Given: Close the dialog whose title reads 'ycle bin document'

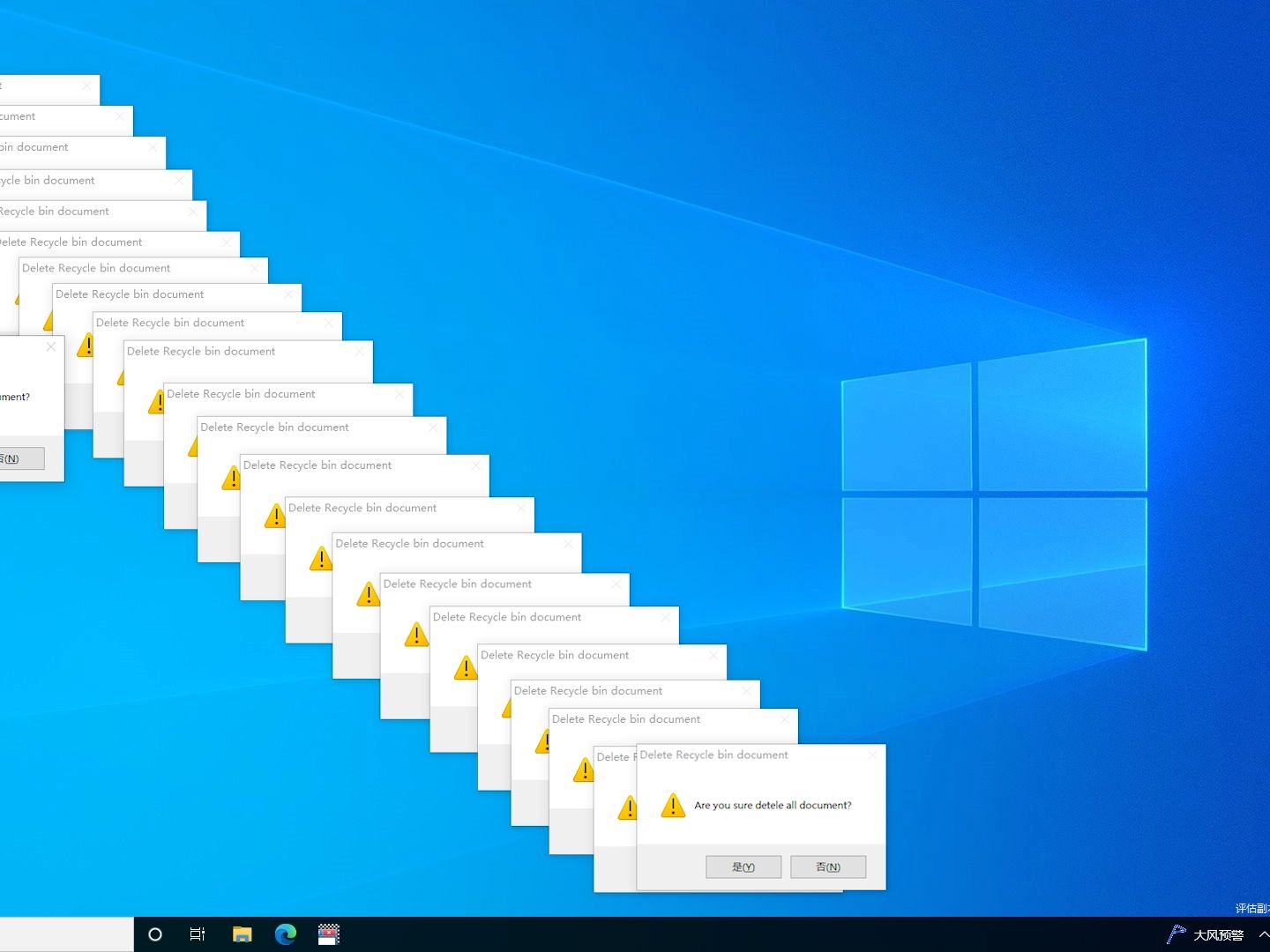Looking at the screenshot, I should click(x=179, y=181).
